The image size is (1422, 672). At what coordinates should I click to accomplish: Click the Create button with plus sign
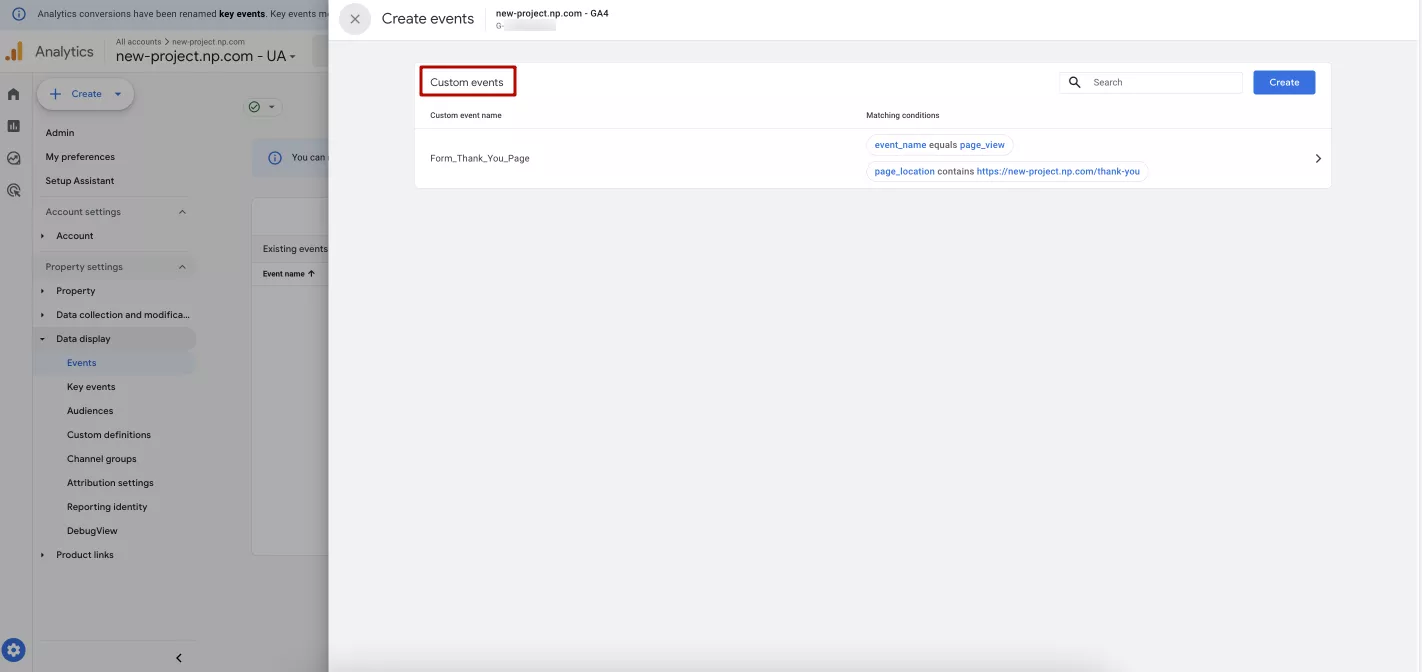86,94
